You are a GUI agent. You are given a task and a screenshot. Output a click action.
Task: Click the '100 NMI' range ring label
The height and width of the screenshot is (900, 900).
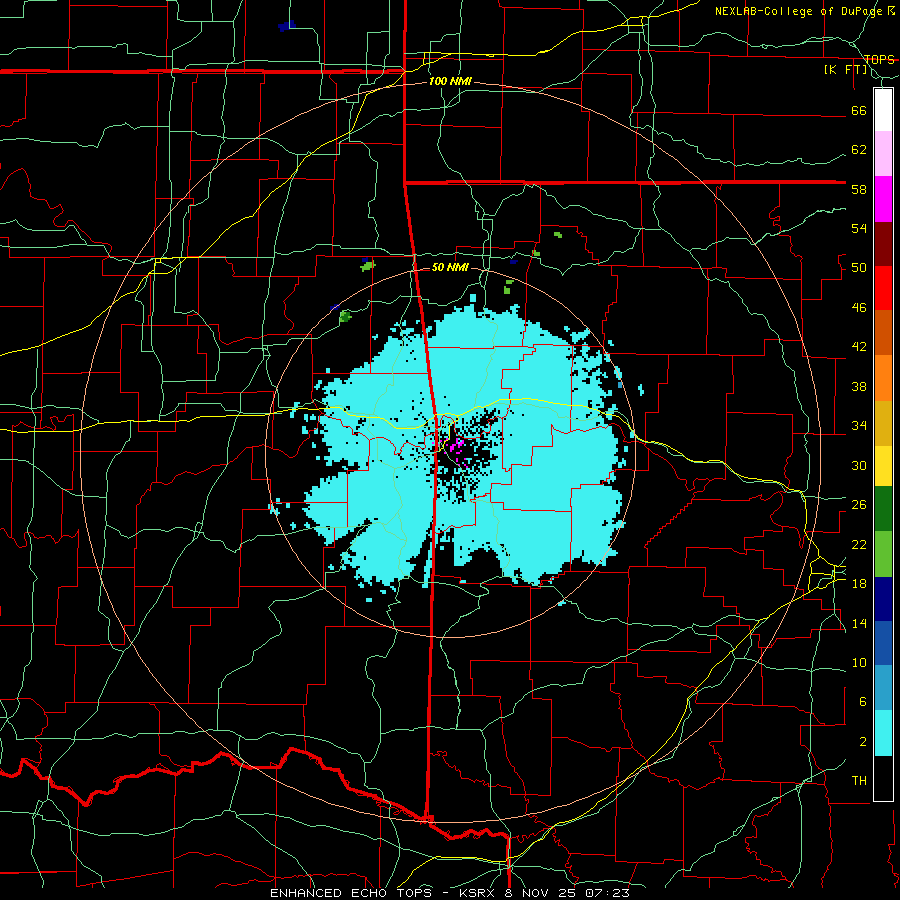point(450,82)
